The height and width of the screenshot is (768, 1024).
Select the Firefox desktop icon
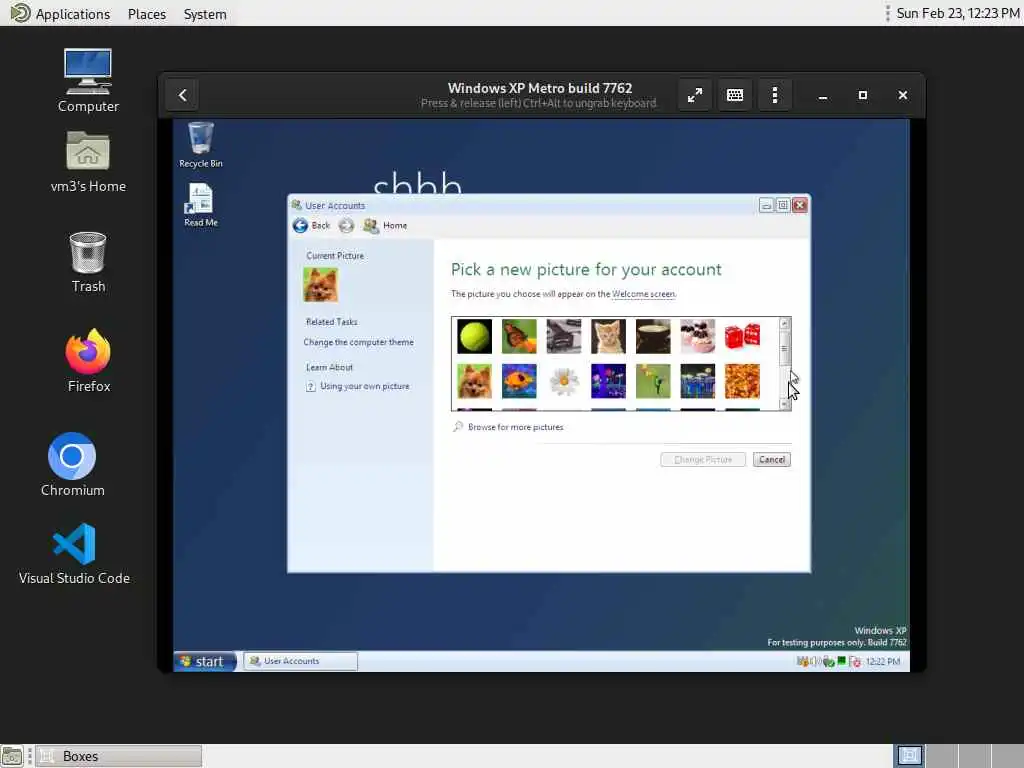tap(88, 361)
